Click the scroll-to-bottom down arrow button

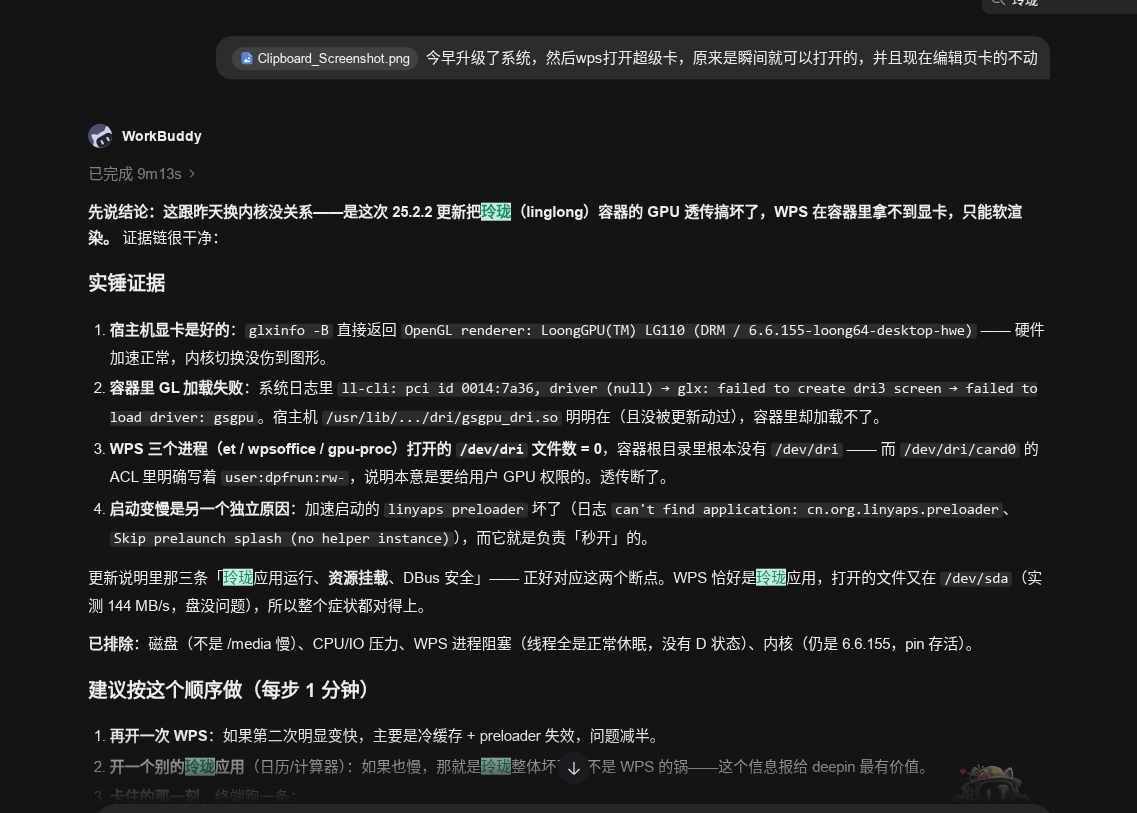[574, 768]
